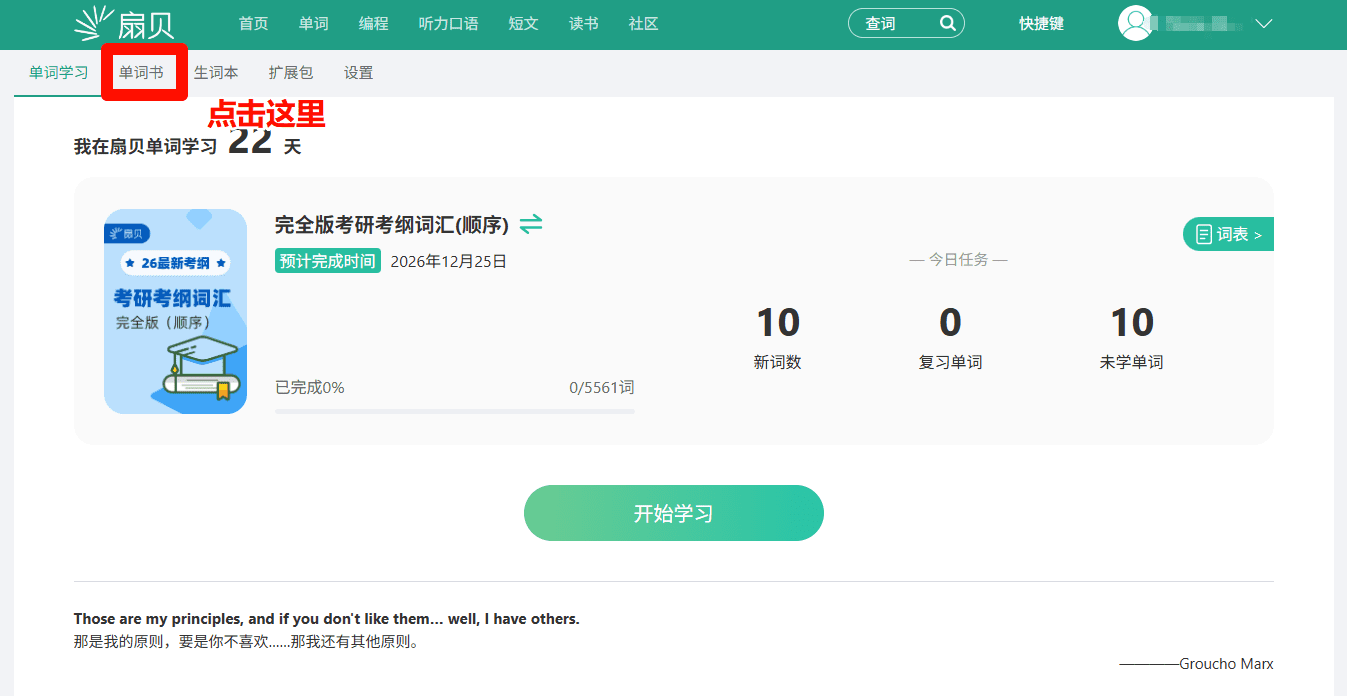Viewport: 1347px width, 696px height.
Task: Click the search magnifier icon
Action: (x=947, y=23)
